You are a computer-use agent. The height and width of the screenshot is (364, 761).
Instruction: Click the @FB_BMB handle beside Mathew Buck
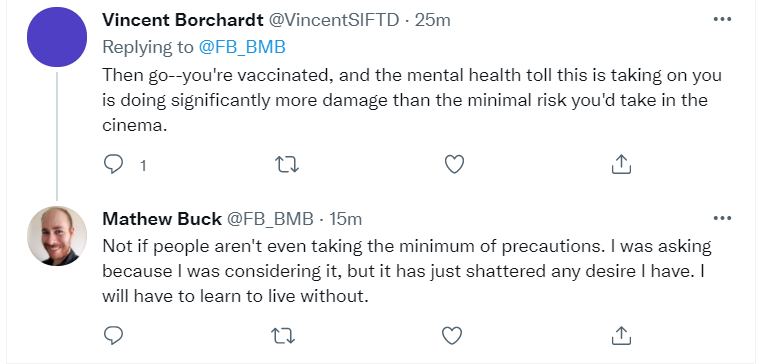[270, 219]
